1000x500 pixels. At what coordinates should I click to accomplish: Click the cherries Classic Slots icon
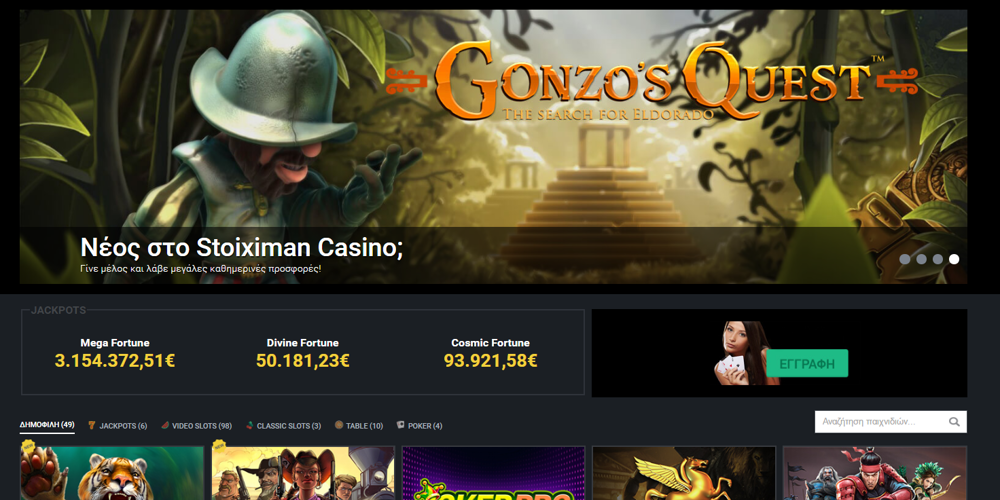249,425
